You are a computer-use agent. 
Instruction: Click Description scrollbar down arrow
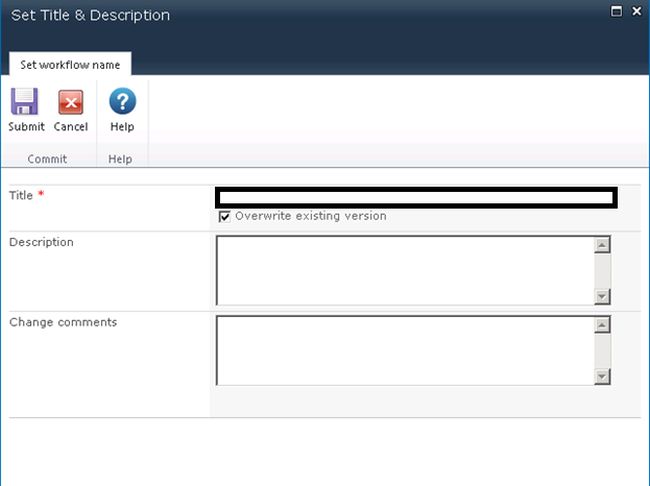tap(602, 296)
